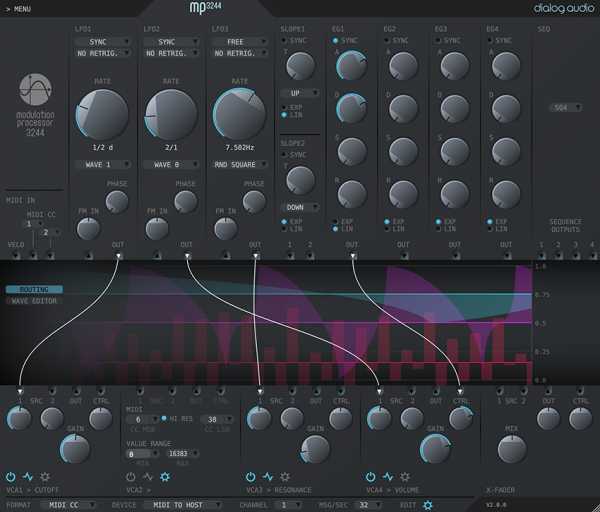600x512 pixels.
Task: Open the MENU at top left
Action: (x=20, y=8)
